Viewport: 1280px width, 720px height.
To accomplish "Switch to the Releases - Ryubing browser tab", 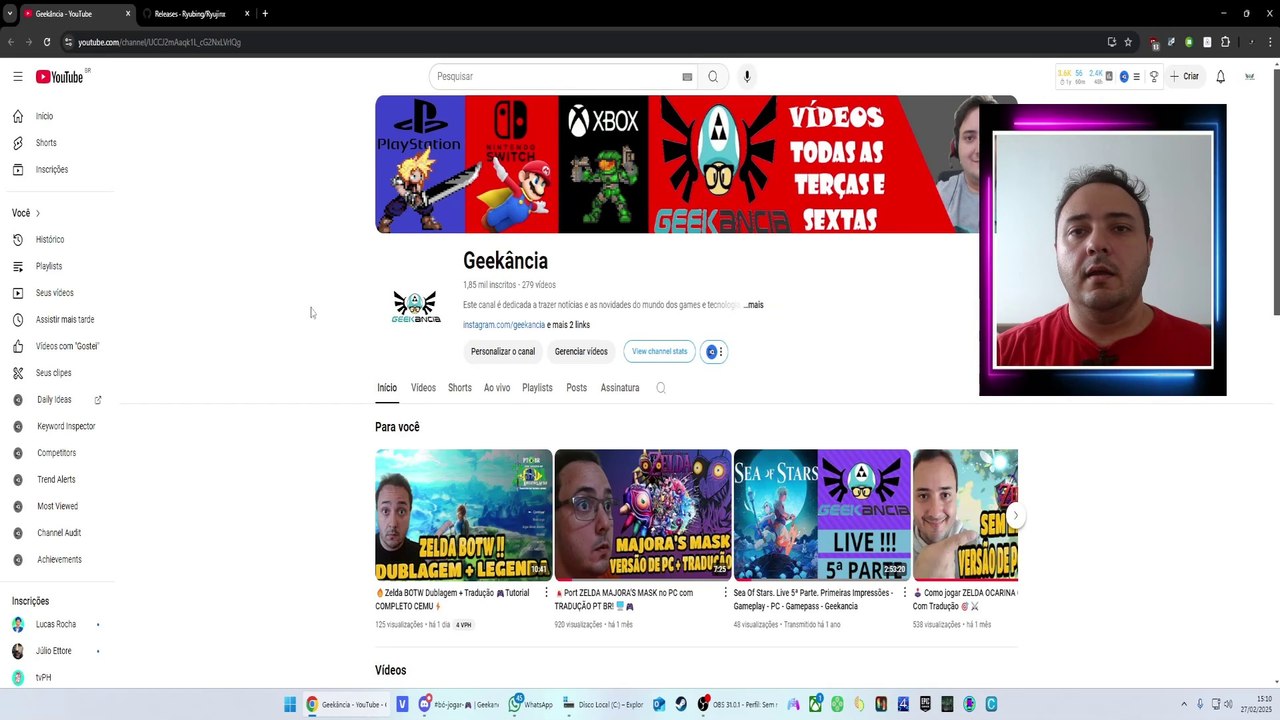I will click(x=194, y=14).
